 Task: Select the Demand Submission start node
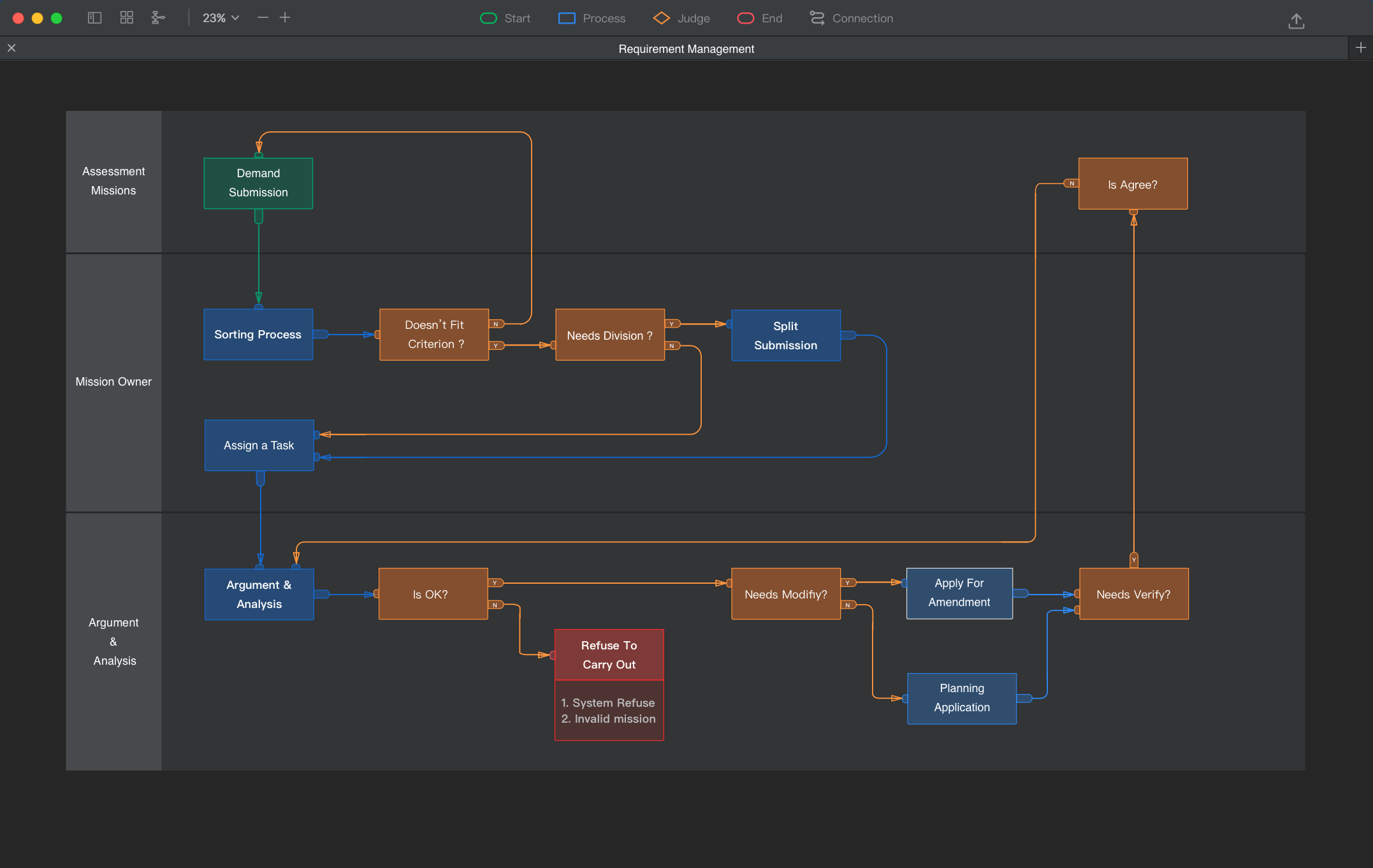pyautogui.click(x=258, y=183)
